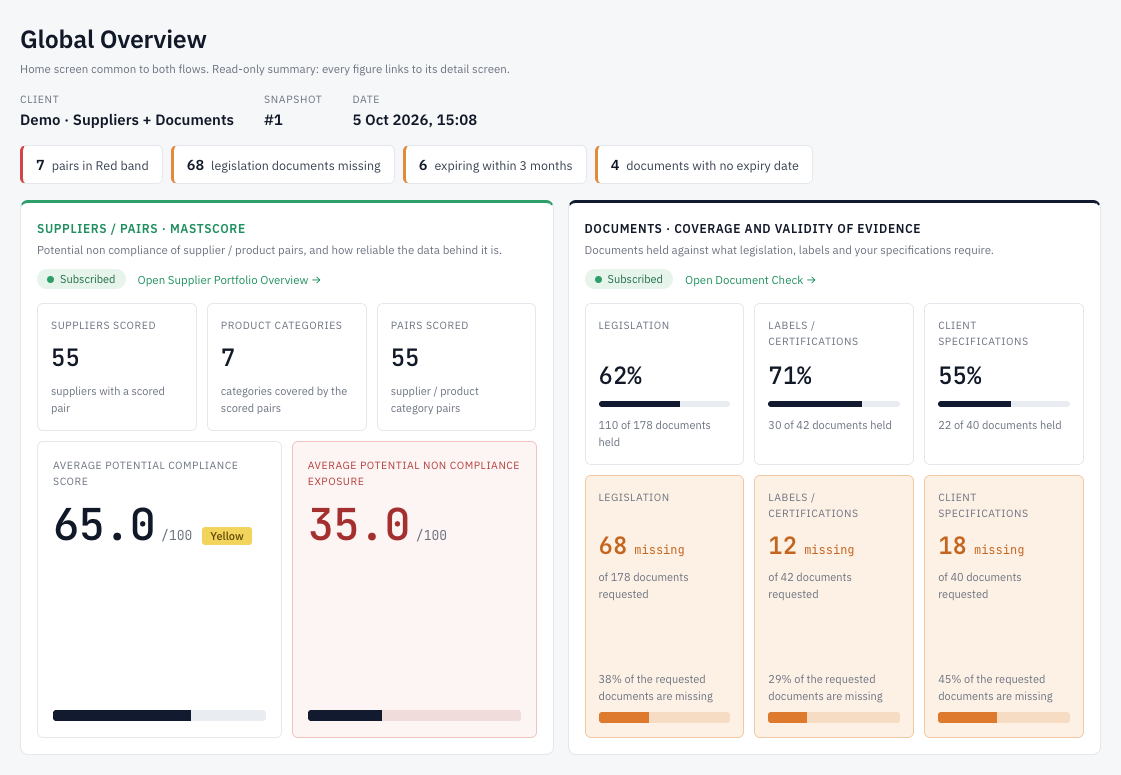
Task: Click the Yellow band badge
Action: point(227,536)
